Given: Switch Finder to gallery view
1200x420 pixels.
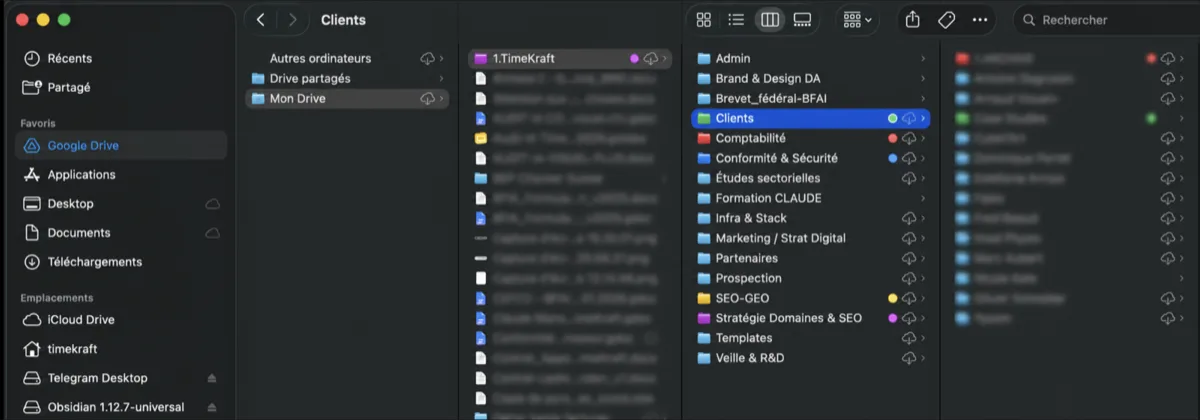Looking at the screenshot, I should point(801,19).
